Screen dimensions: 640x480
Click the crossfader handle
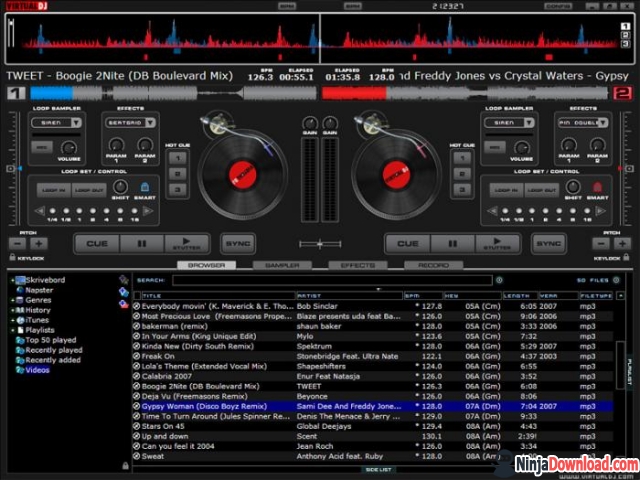320,244
